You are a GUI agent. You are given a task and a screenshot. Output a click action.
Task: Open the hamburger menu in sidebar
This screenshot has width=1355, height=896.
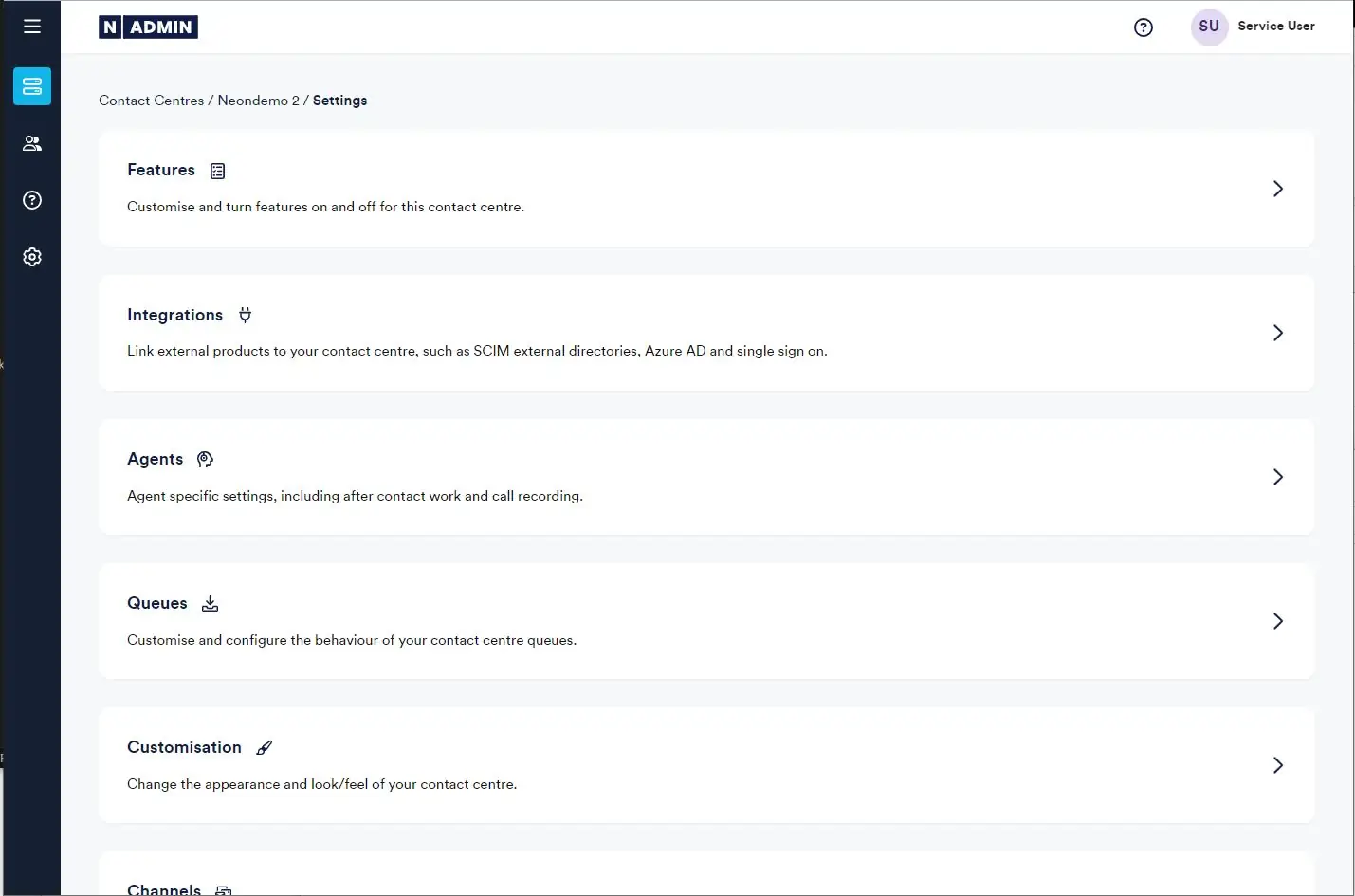pos(32,27)
